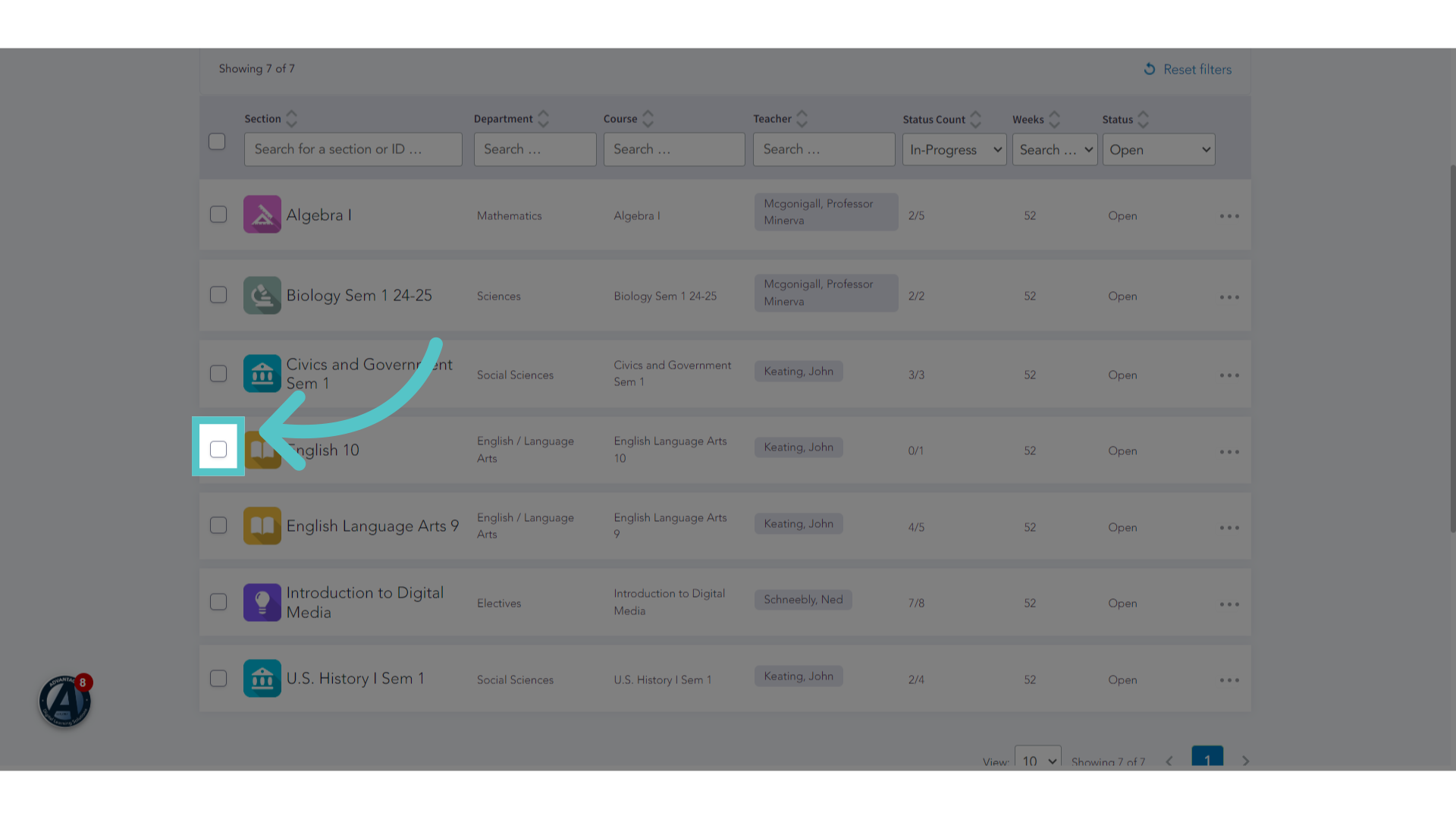Click status count 7/8 cell
The image size is (1456, 819).
point(916,604)
